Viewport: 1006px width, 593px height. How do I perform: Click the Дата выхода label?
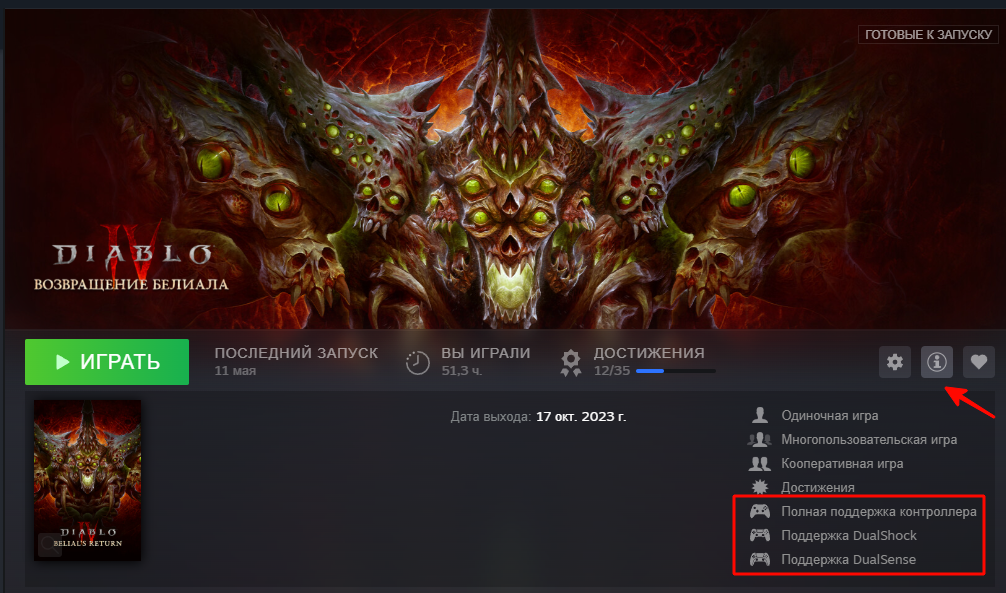pyautogui.click(x=491, y=417)
